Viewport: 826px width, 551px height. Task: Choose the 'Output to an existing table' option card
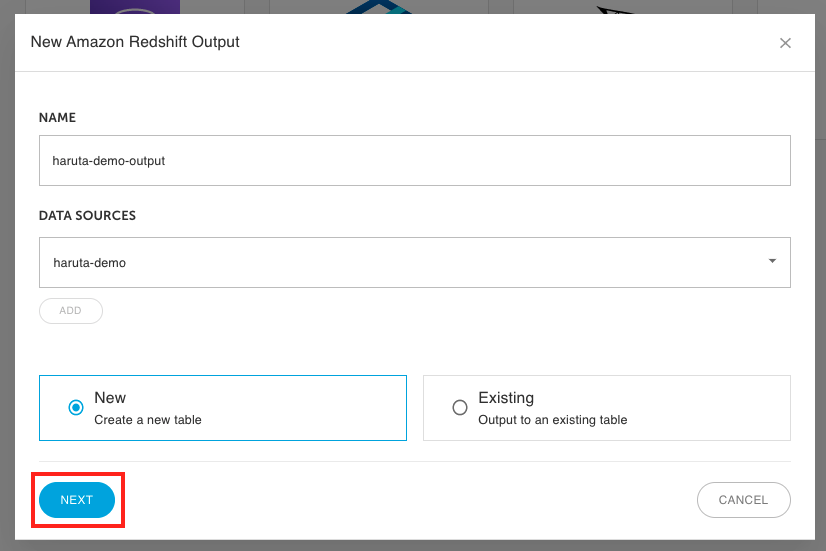607,408
